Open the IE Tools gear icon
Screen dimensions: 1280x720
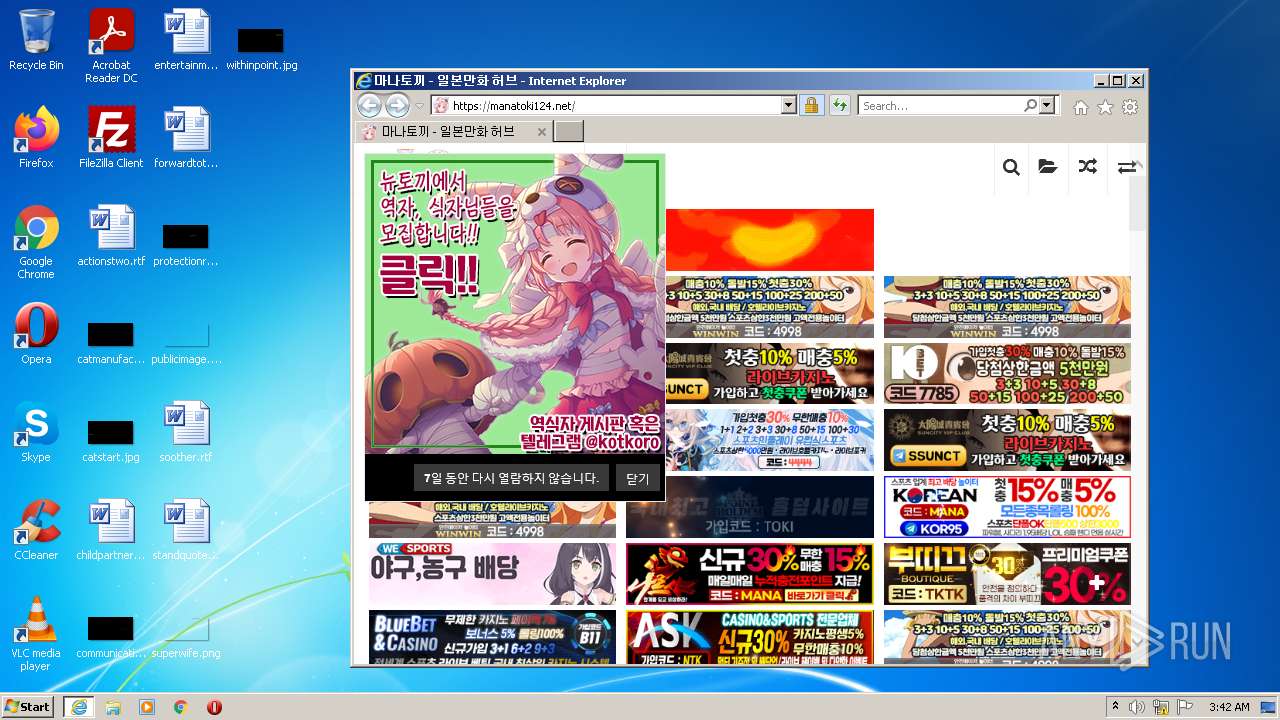[1130, 107]
